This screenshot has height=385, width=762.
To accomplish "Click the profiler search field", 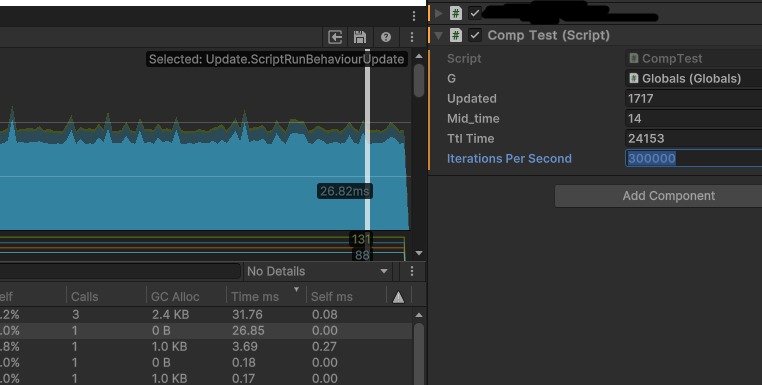I will (121, 271).
